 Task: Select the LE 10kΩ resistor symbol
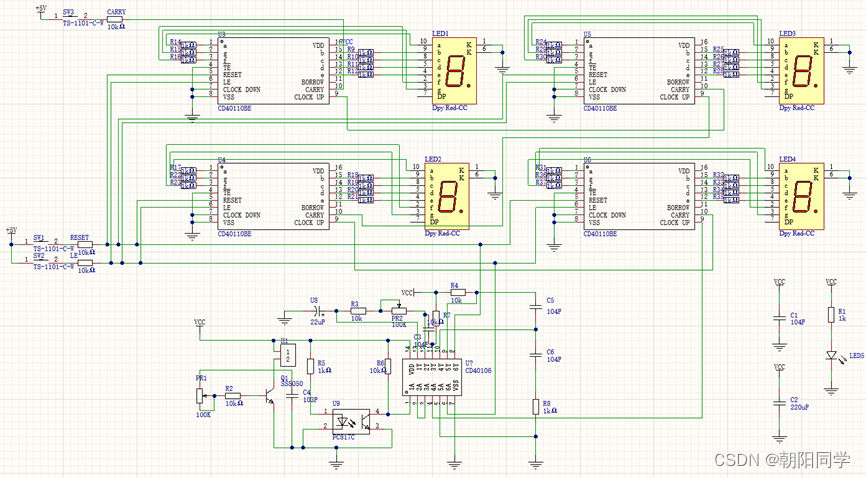[x=85, y=263]
